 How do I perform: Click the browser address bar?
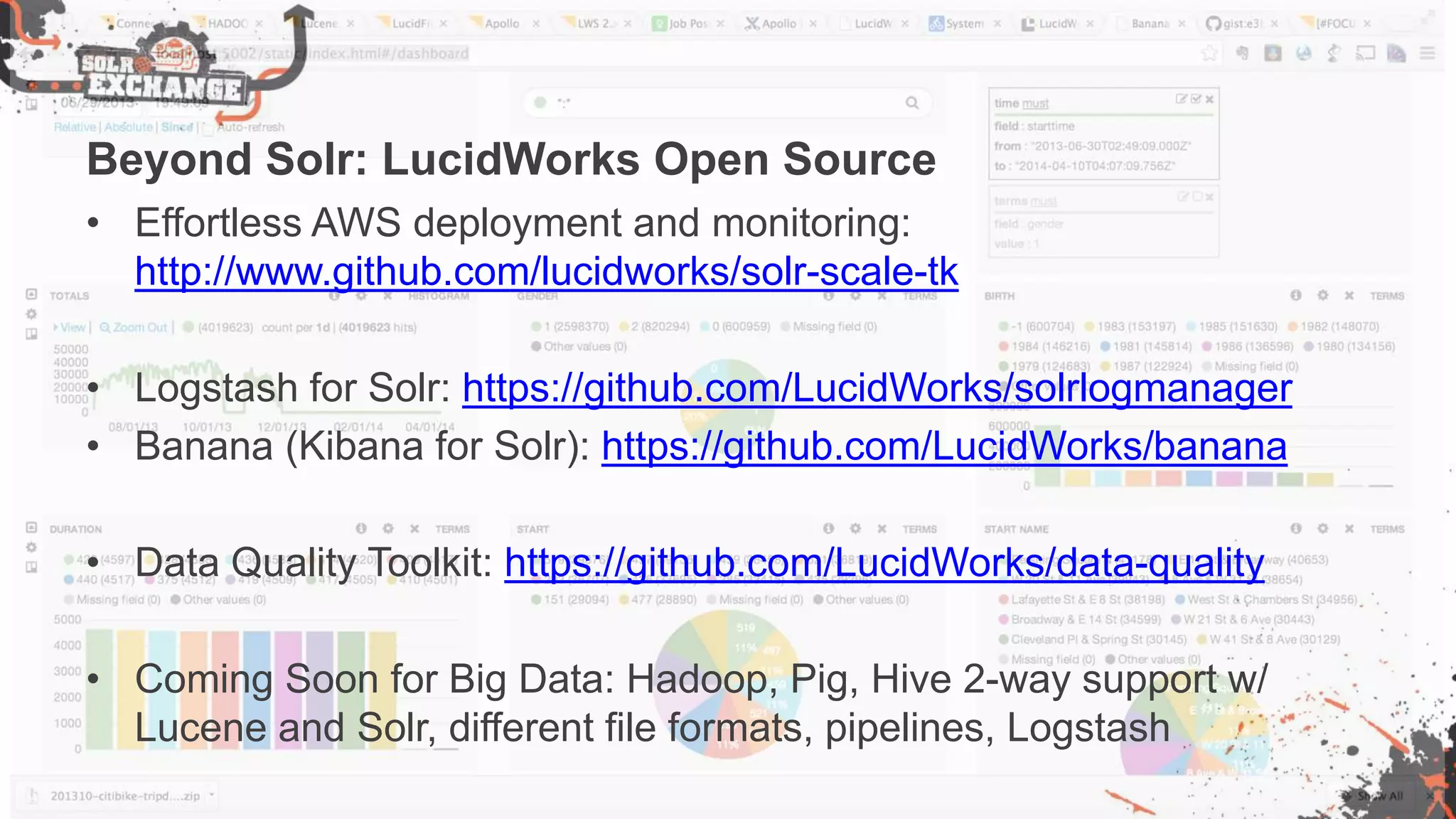pos(640,53)
